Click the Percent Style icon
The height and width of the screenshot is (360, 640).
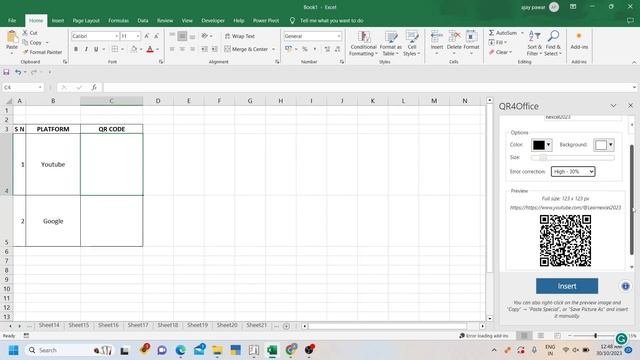(304, 49)
